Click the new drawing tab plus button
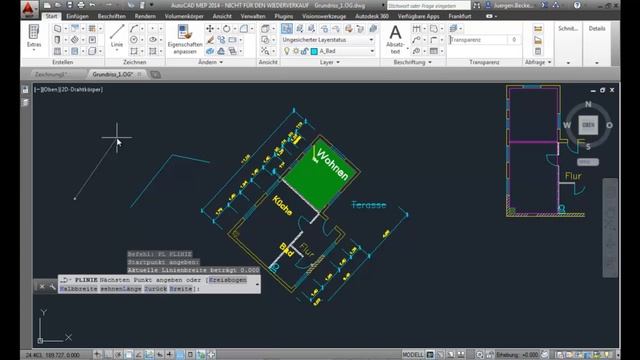 [156, 74]
